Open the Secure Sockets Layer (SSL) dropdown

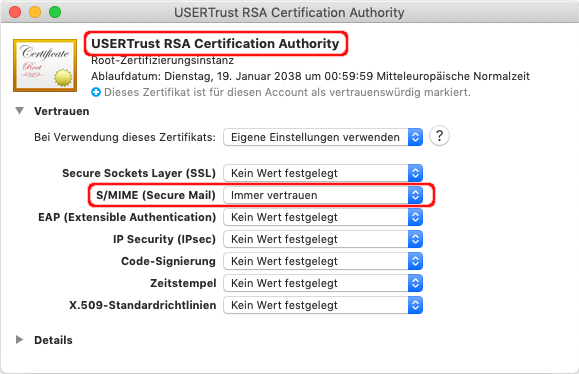(323, 173)
